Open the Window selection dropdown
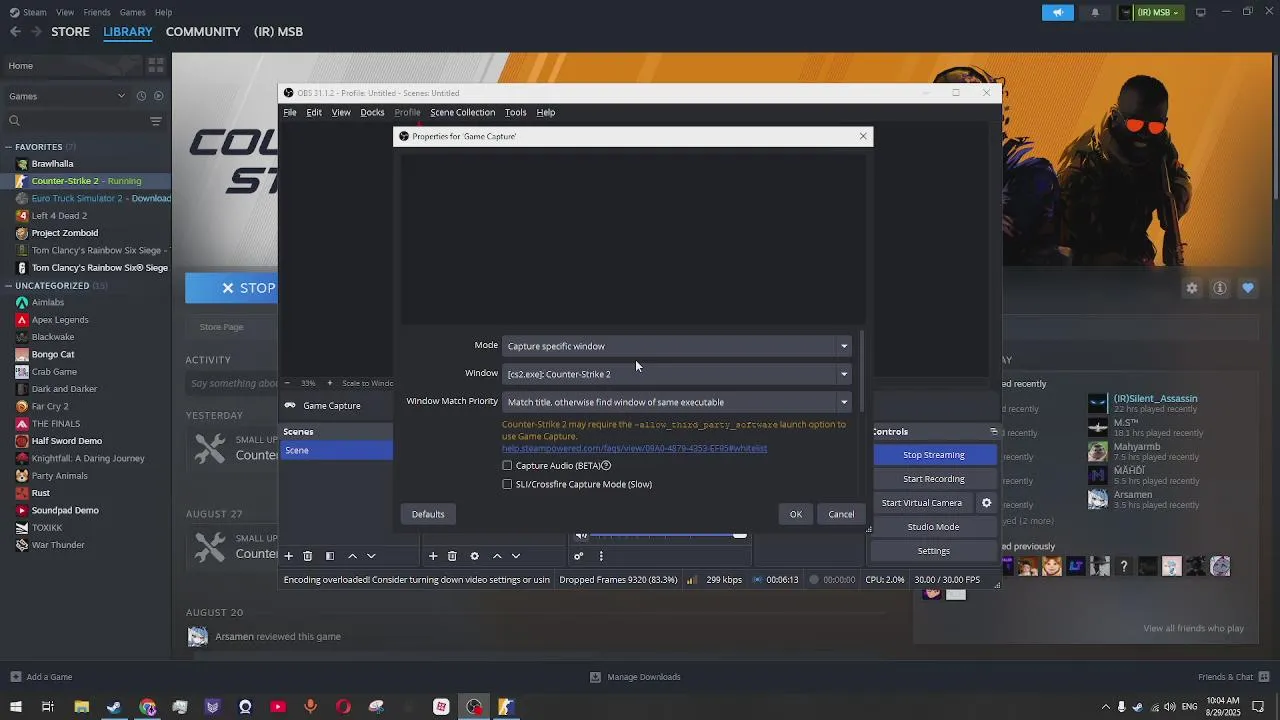The height and width of the screenshot is (720, 1280). (x=677, y=374)
